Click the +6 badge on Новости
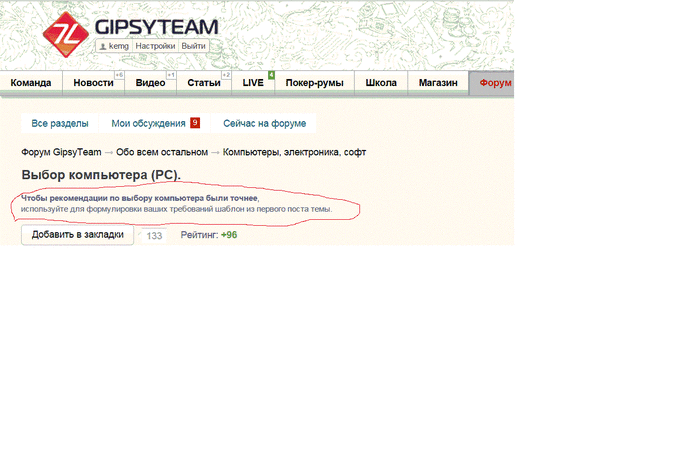This screenshot has height=451, width=700. click(x=119, y=75)
